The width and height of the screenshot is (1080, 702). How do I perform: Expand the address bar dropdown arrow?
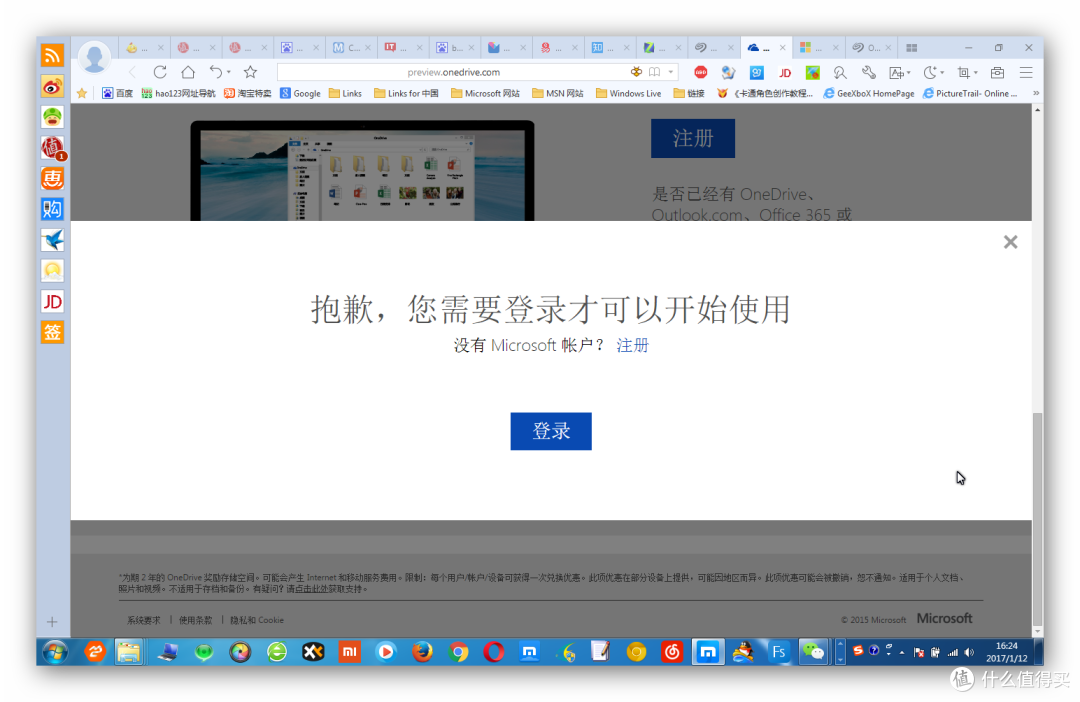[x=670, y=72]
